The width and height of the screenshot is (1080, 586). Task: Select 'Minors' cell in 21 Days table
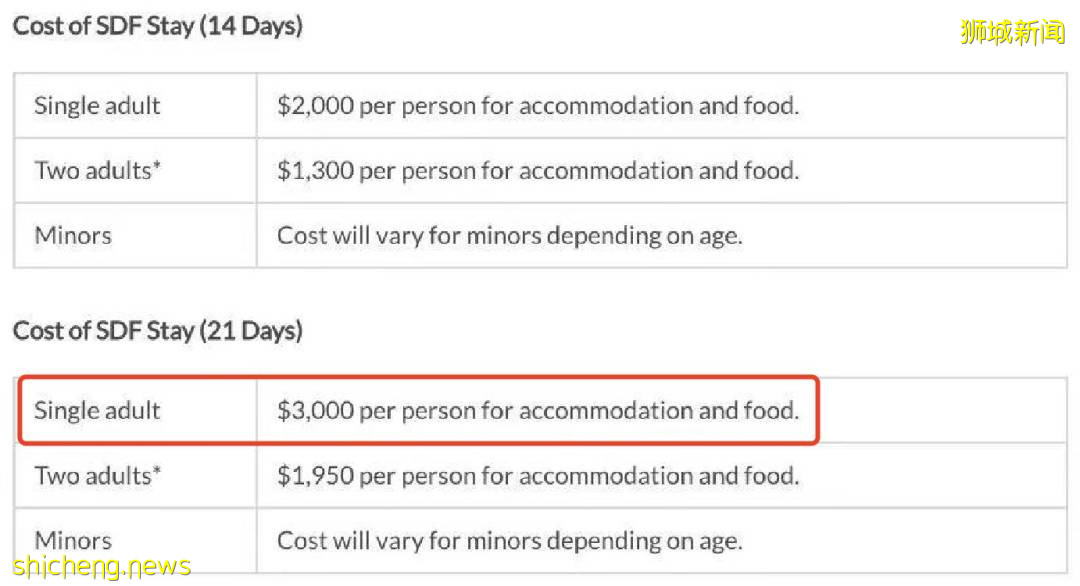[73, 541]
